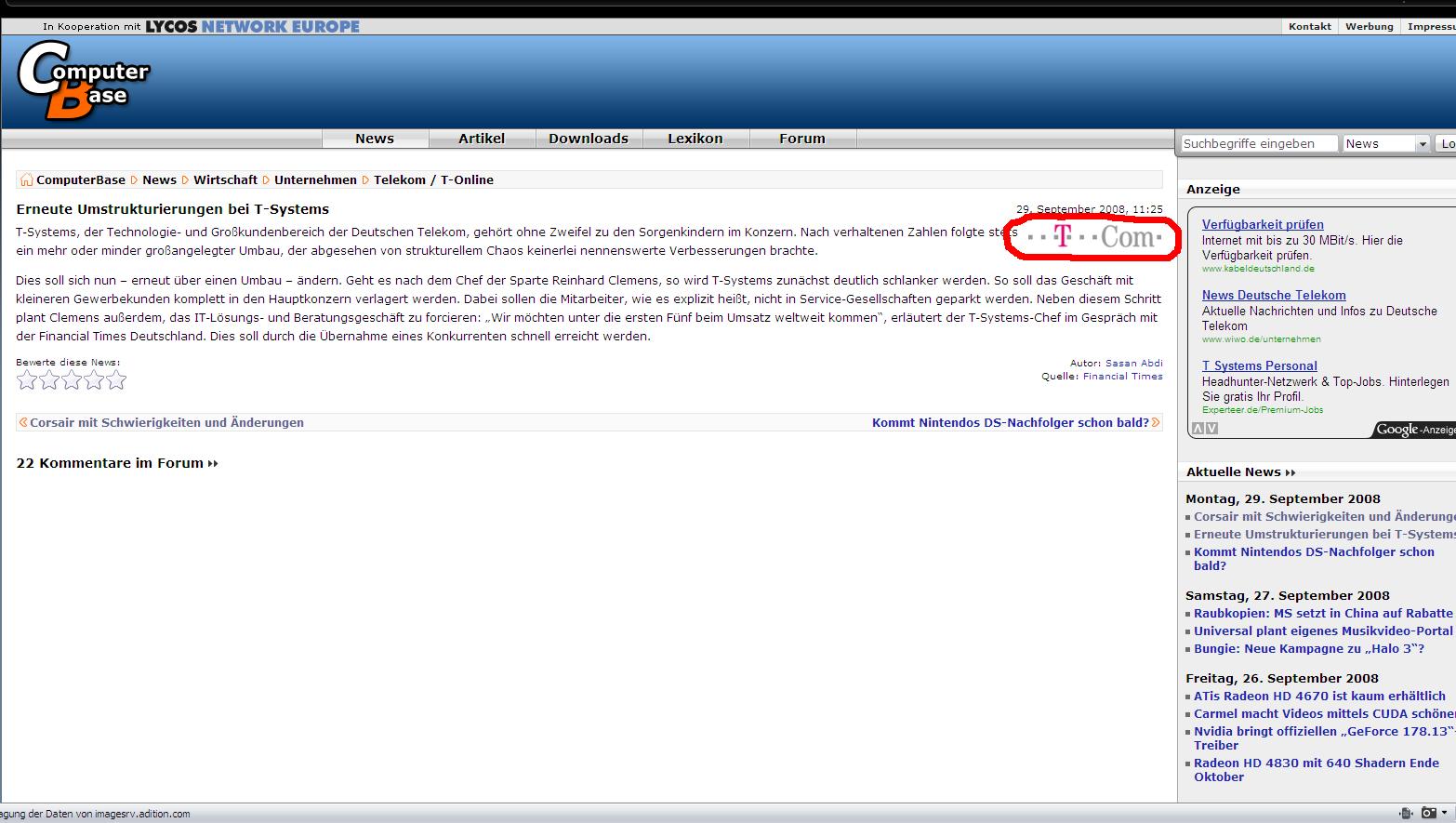This screenshot has width=1456, height=823.
Task: Open the dropdown arrow beside camera icon
Action: click(x=1444, y=813)
